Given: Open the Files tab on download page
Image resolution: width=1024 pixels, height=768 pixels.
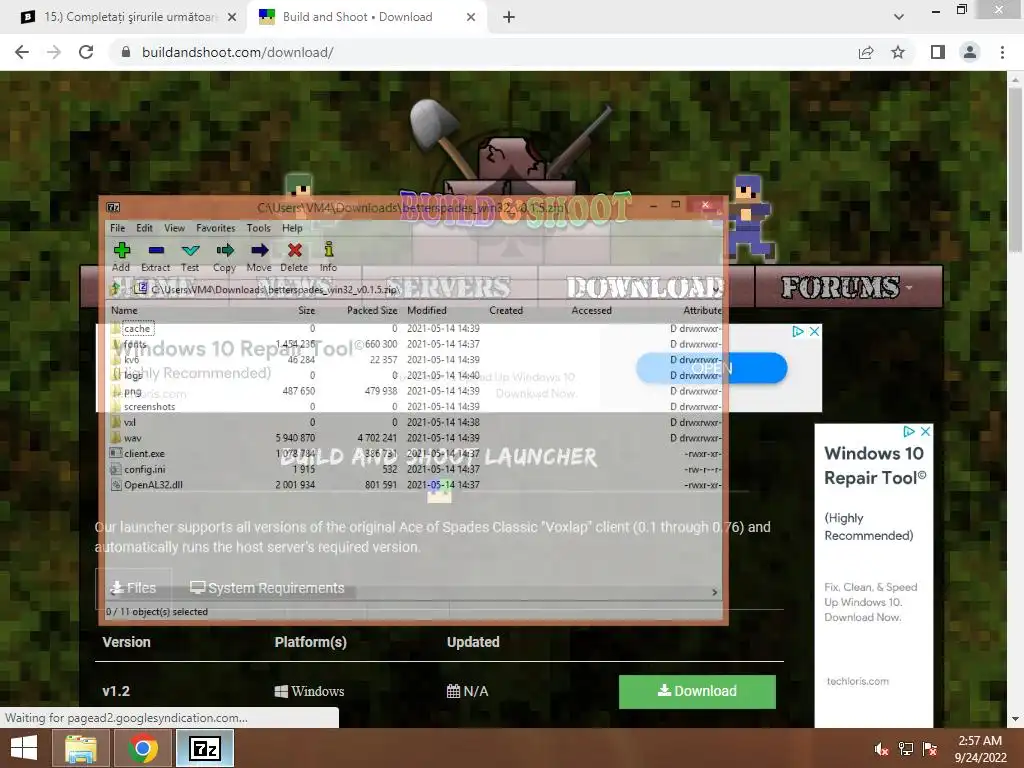Looking at the screenshot, I should [133, 588].
